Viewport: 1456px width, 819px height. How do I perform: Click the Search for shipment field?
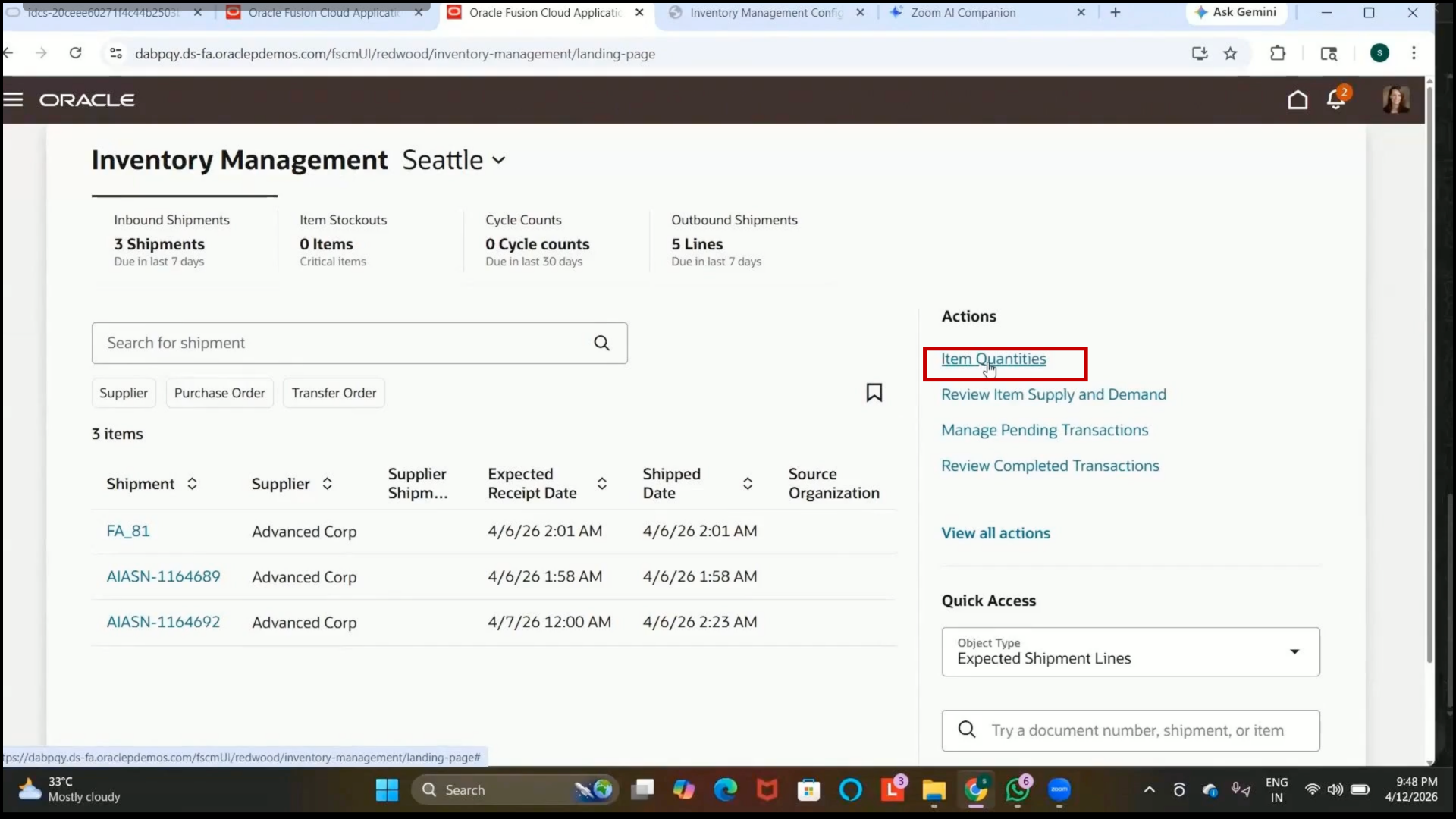coord(359,343)
